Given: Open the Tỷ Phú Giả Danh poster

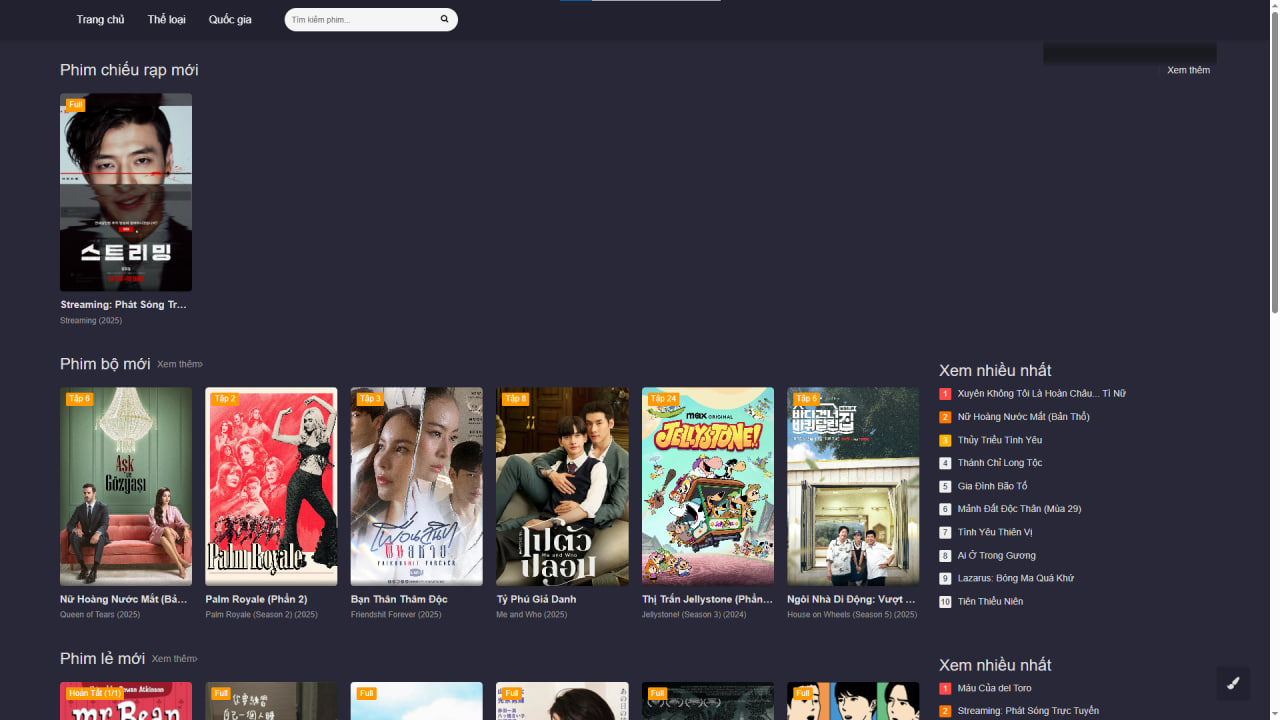Looking at the screenshot, I should click(562, 486).
